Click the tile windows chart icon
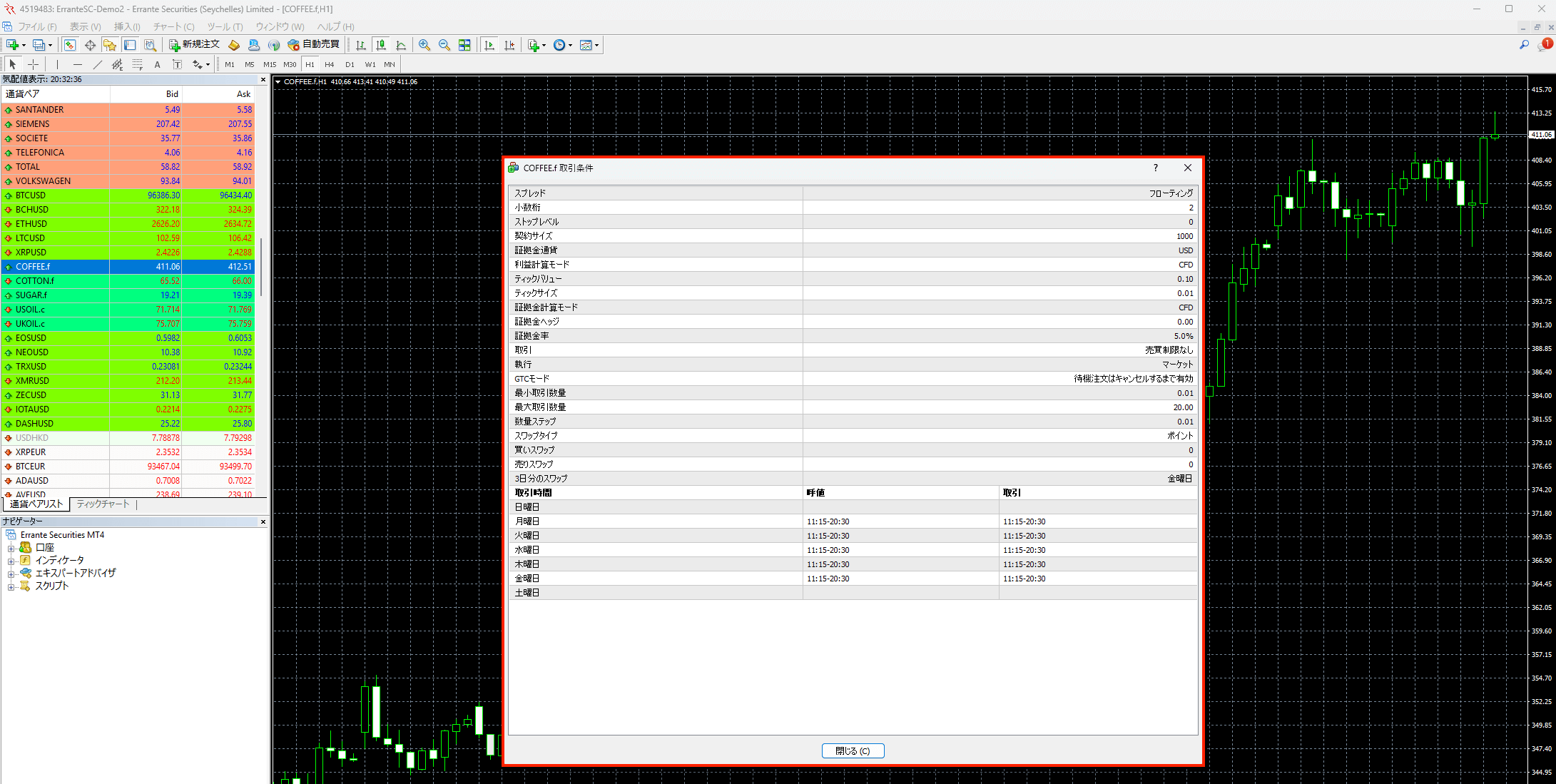The width and height of the screenshot is (1556, 784). pyautogui.click(x=464, y=45)
